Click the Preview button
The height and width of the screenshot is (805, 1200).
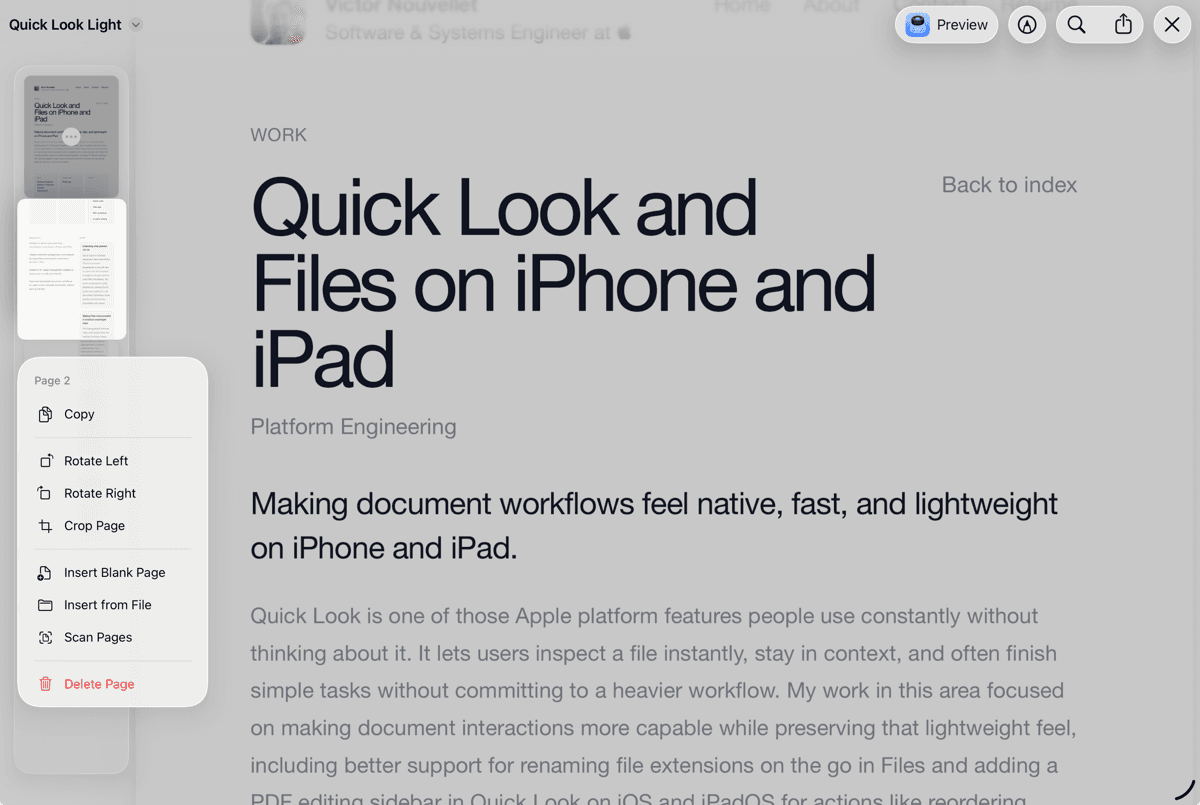point(945,24)
